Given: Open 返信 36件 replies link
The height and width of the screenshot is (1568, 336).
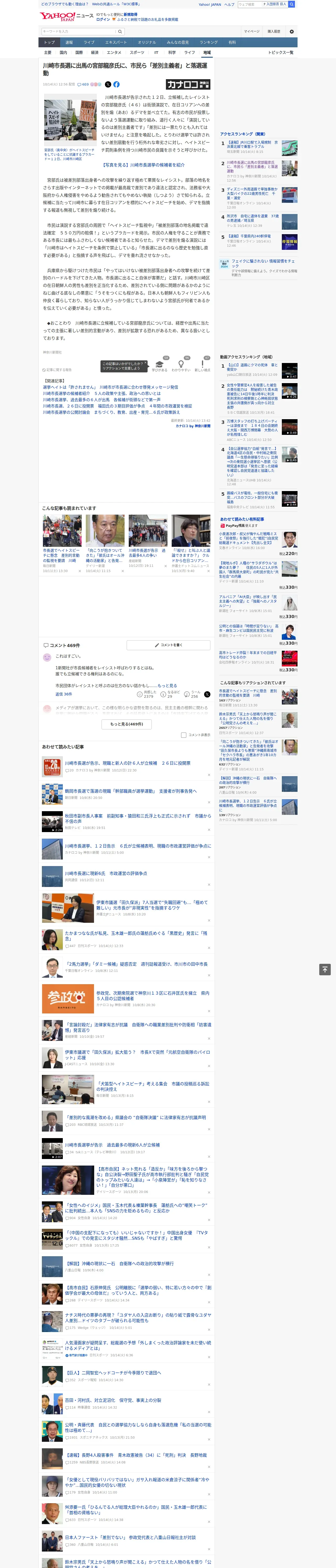Looking at the screenshot, I should coord(63,694).
